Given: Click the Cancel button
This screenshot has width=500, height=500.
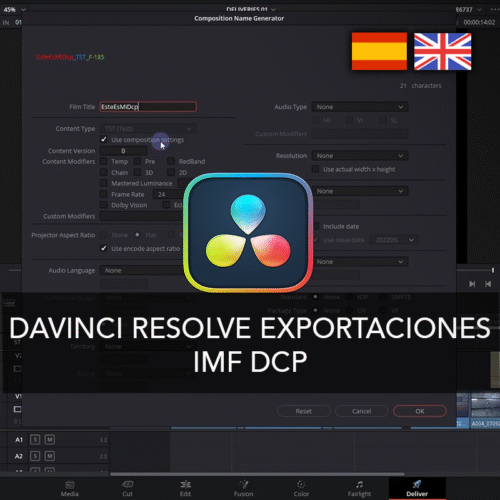Looking at the screenshot, I should click(x=362, y=411).
